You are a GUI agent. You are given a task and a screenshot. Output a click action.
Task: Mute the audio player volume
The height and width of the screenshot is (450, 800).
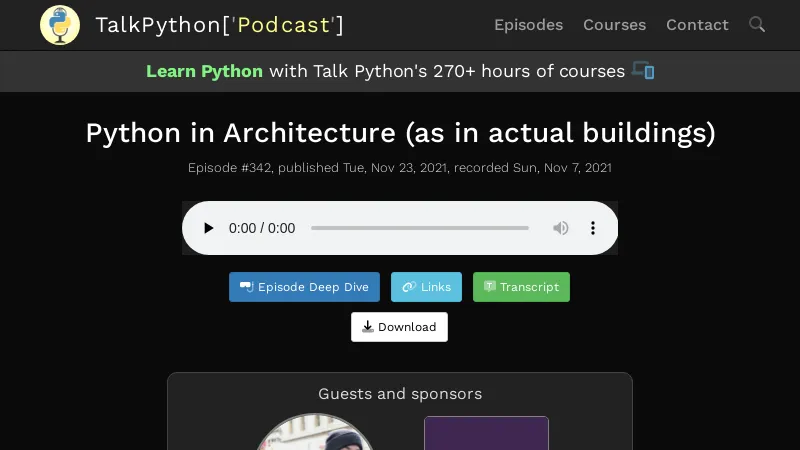tap(561, 228)
